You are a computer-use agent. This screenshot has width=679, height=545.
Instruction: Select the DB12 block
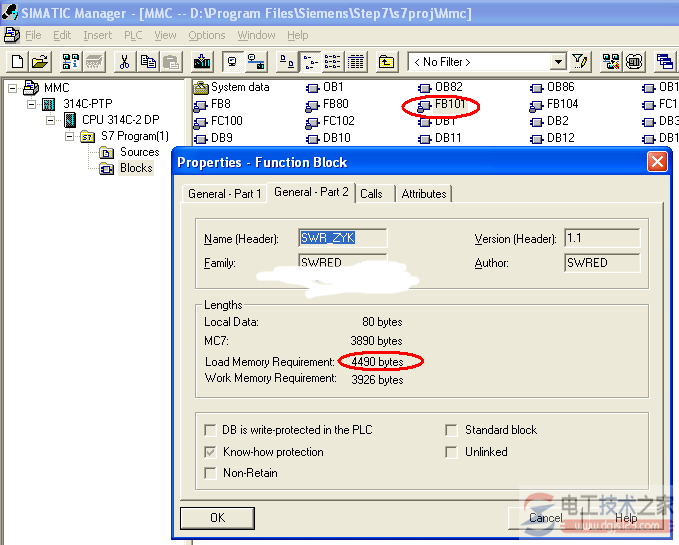(552, 139)
